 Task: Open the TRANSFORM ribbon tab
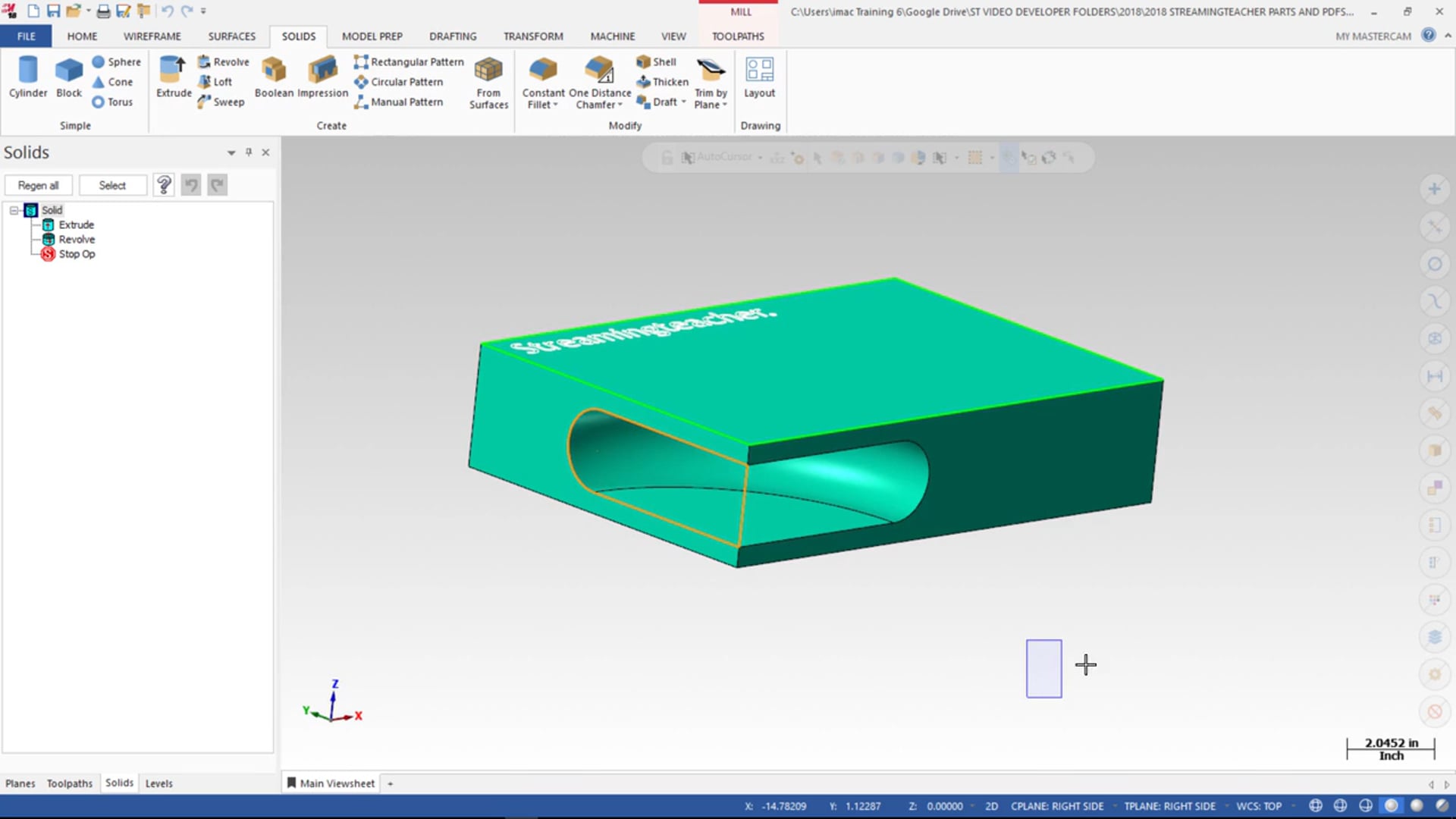coord(533,36)
